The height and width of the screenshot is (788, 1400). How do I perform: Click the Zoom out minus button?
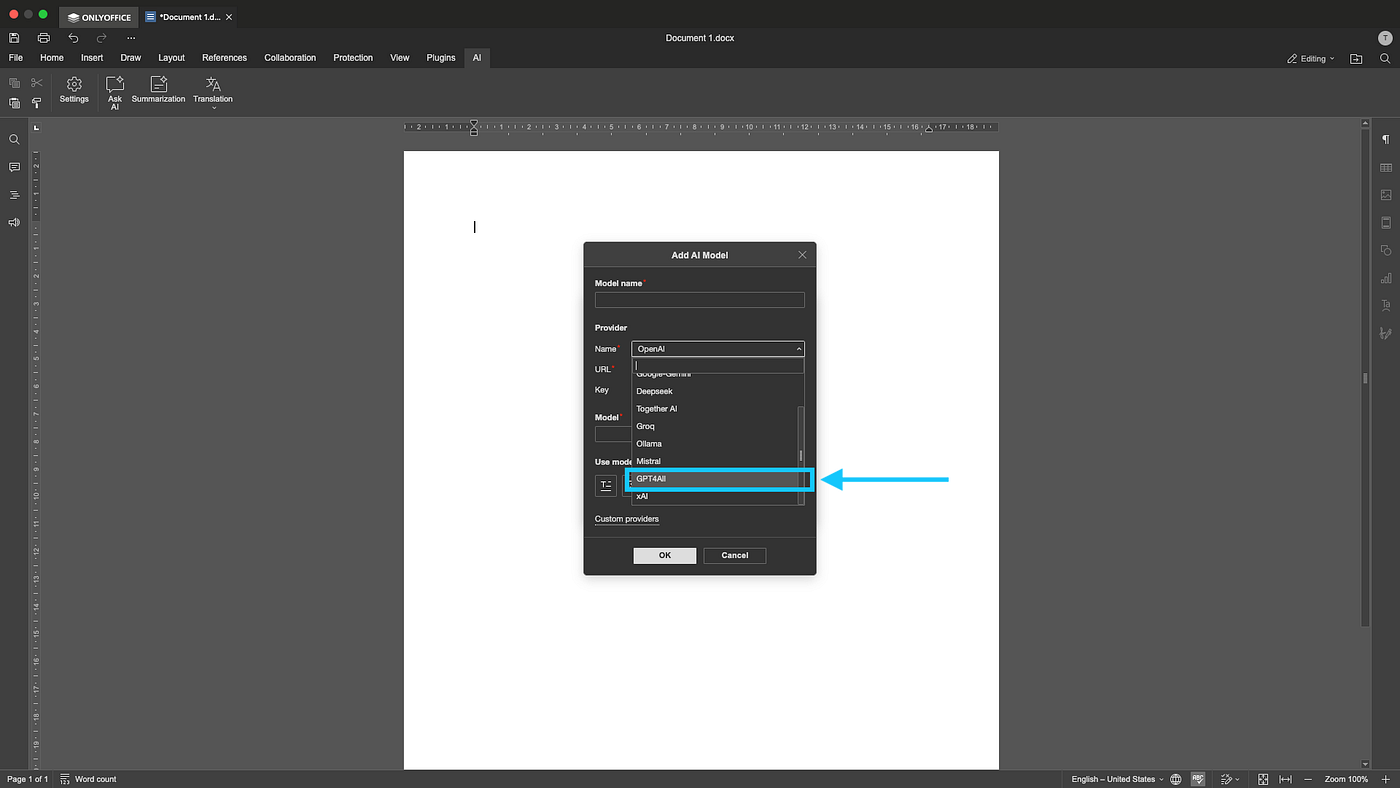coord(1310,779)
